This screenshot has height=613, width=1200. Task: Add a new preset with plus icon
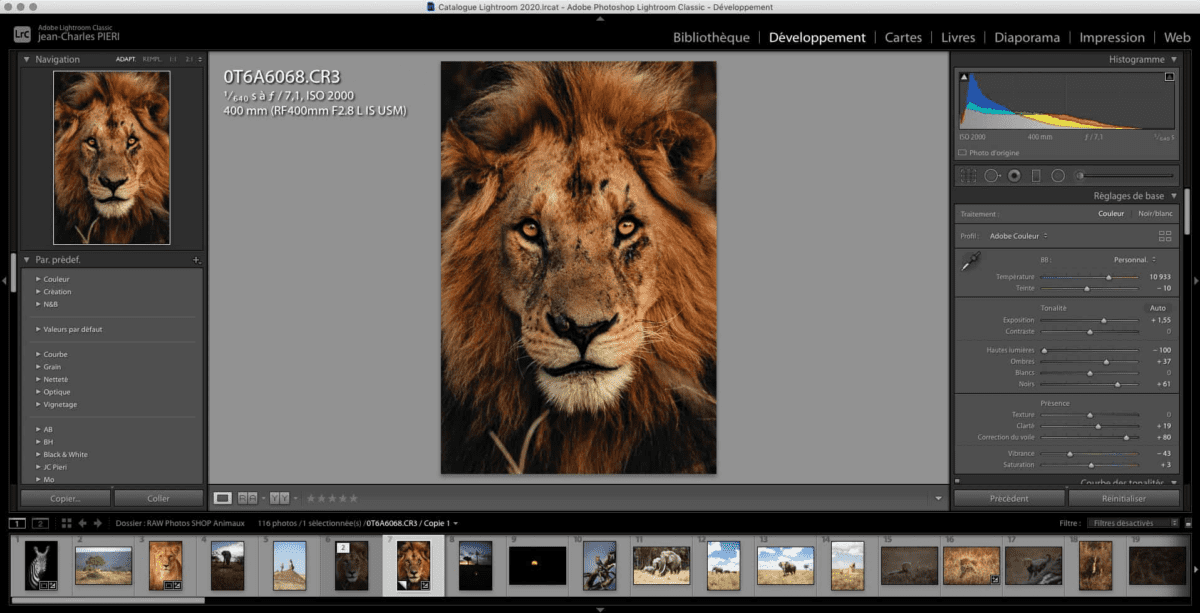pos(196,260)
